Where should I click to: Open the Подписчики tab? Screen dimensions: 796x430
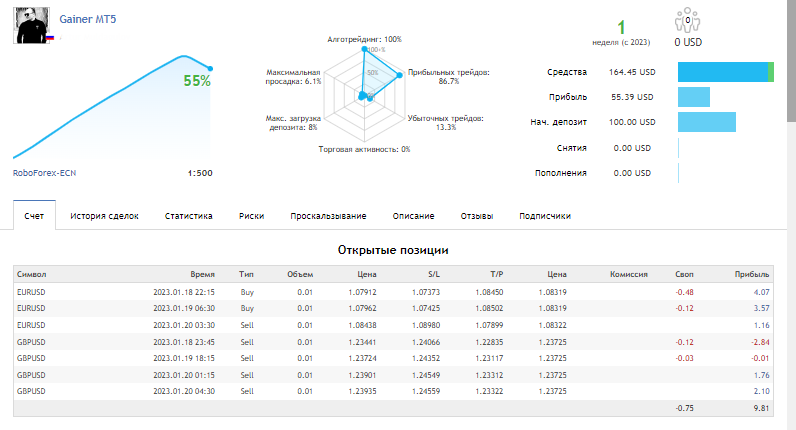pyautogui.click(x=545, y=216)
